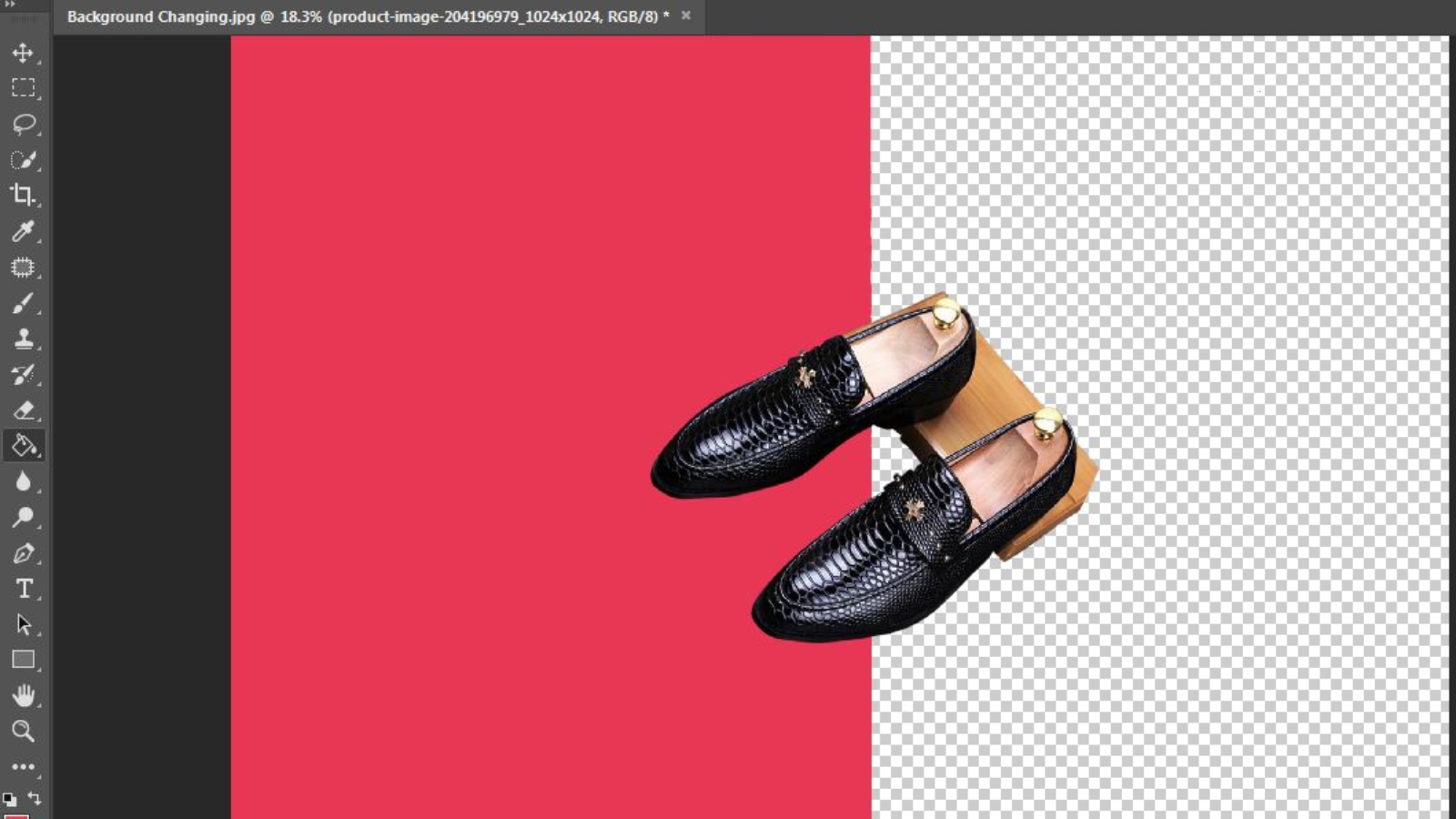Select the Clone Stamp tool
The image size is (1456, 819).
coord(23,339)
